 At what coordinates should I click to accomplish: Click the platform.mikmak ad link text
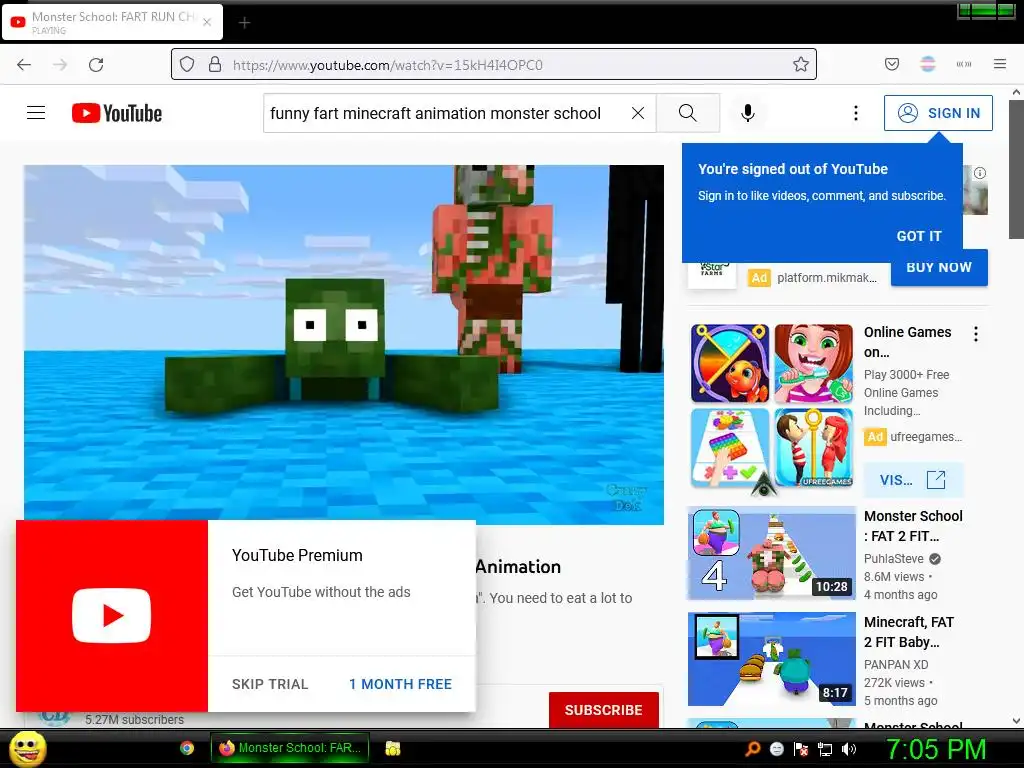827,278
